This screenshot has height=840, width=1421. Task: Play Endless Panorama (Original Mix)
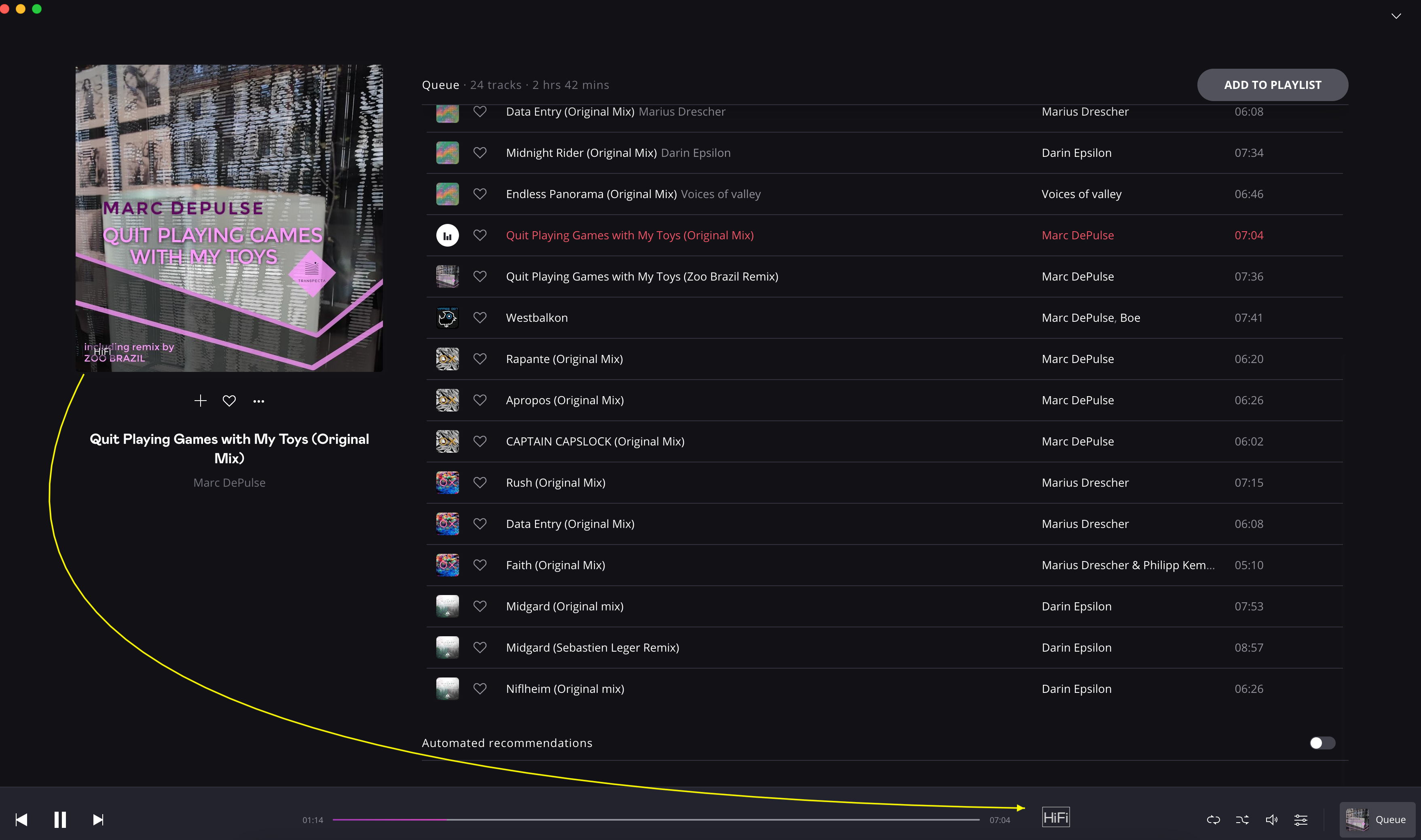(592, 194)
